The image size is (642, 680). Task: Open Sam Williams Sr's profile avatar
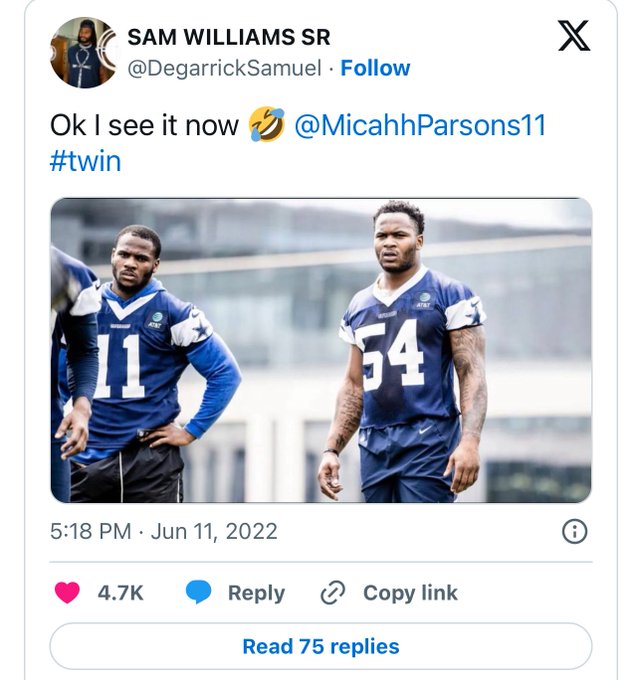(x=84, y=52)
